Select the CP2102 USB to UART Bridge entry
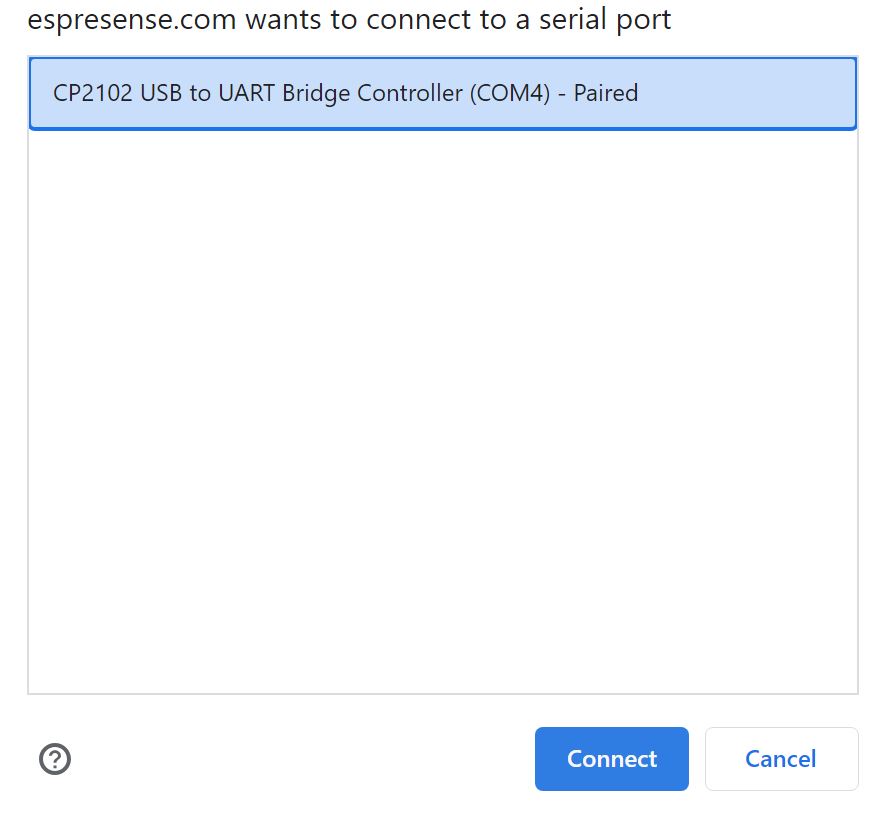 tap(442, 94)
